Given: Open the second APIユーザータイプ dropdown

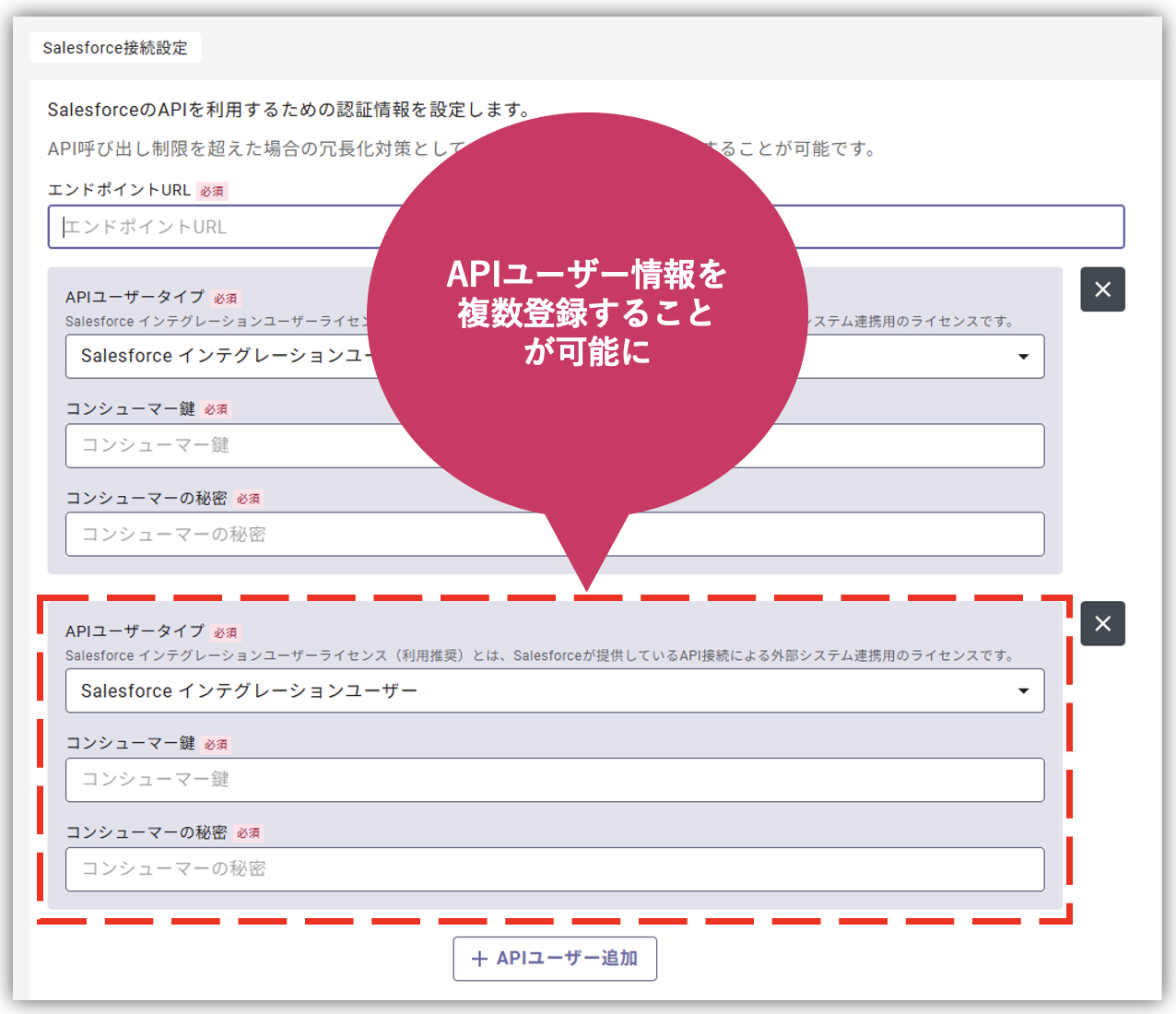Looking at the screenshot, I should tap(555, 691).
